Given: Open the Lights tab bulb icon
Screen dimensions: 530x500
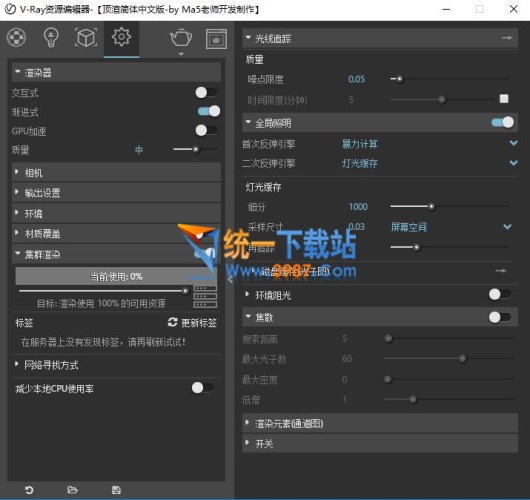Looking at the screenshot, I should 51,37.
